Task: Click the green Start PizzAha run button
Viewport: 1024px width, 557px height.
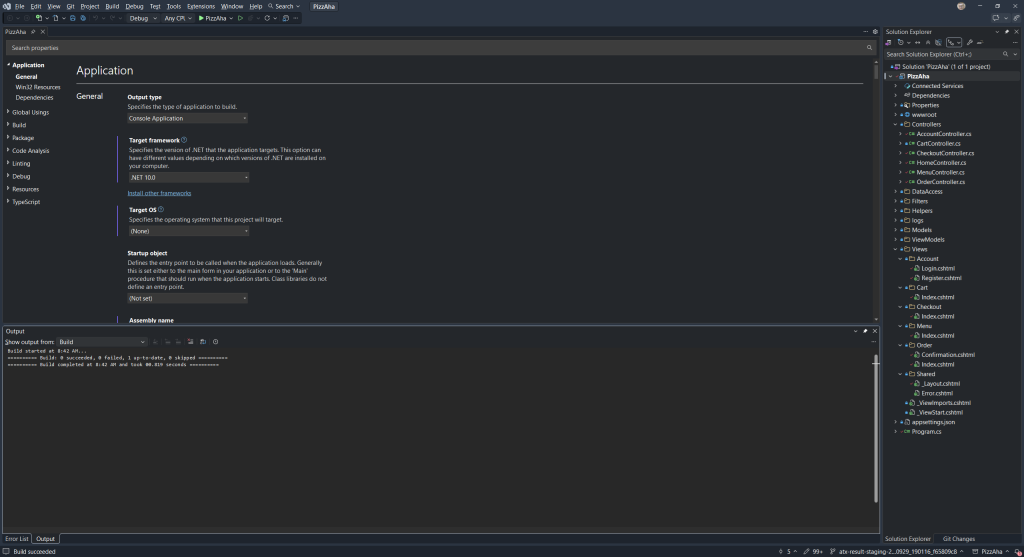Action: tap(212, 18)
